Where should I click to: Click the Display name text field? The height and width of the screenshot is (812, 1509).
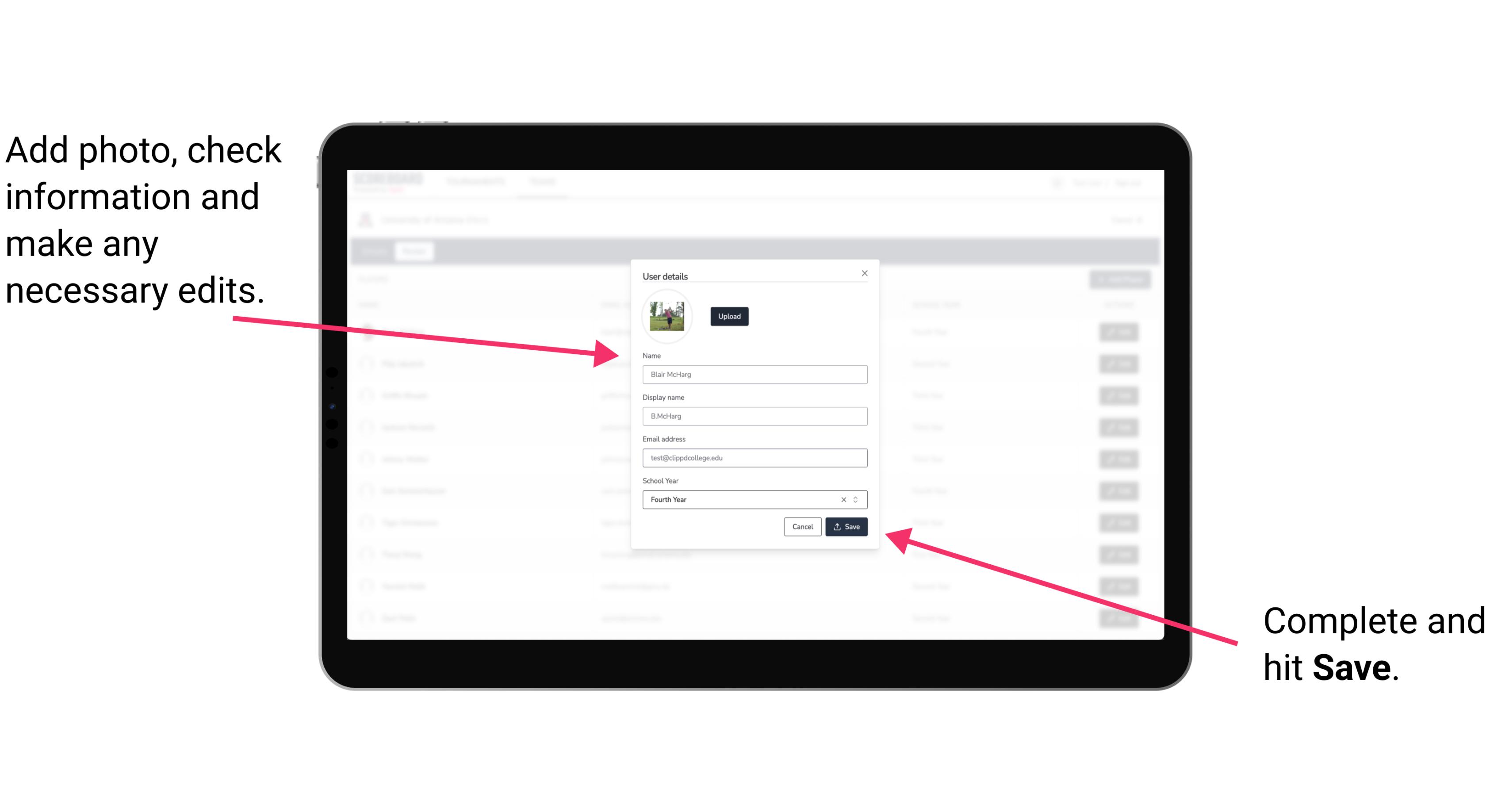(754, 416)
